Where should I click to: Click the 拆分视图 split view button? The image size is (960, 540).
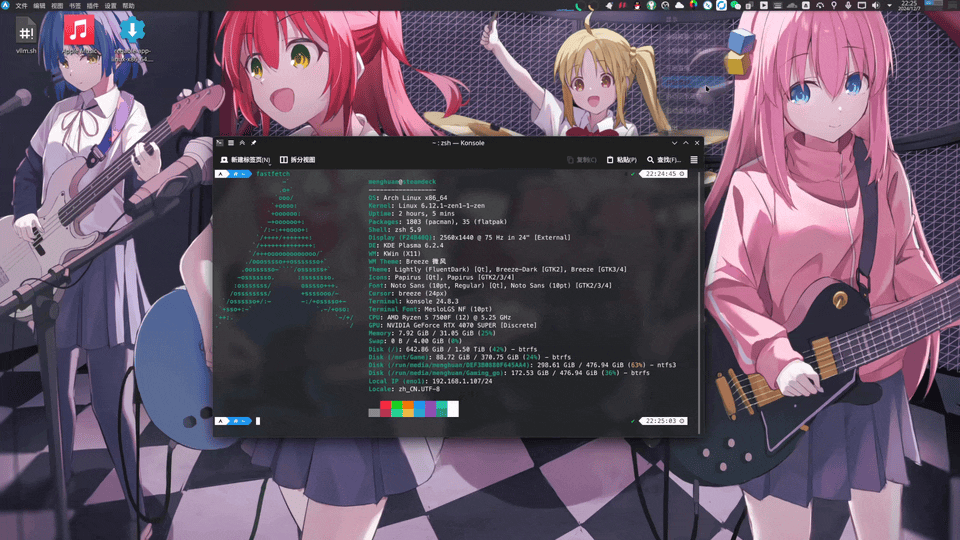pyautogui.click(x=298, y=160)
